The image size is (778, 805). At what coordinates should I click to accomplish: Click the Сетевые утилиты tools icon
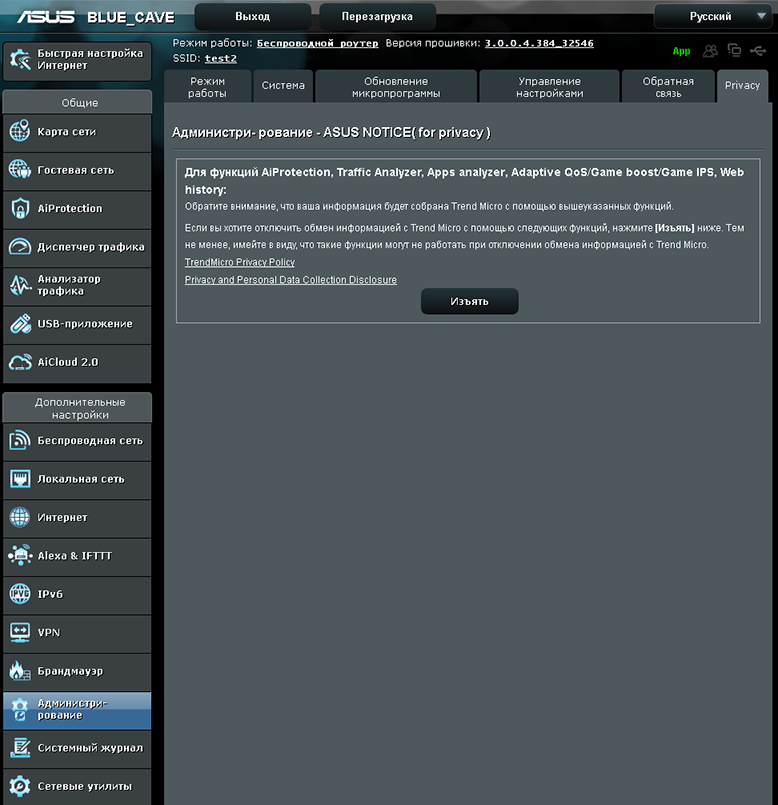click(x=20, y=786)
